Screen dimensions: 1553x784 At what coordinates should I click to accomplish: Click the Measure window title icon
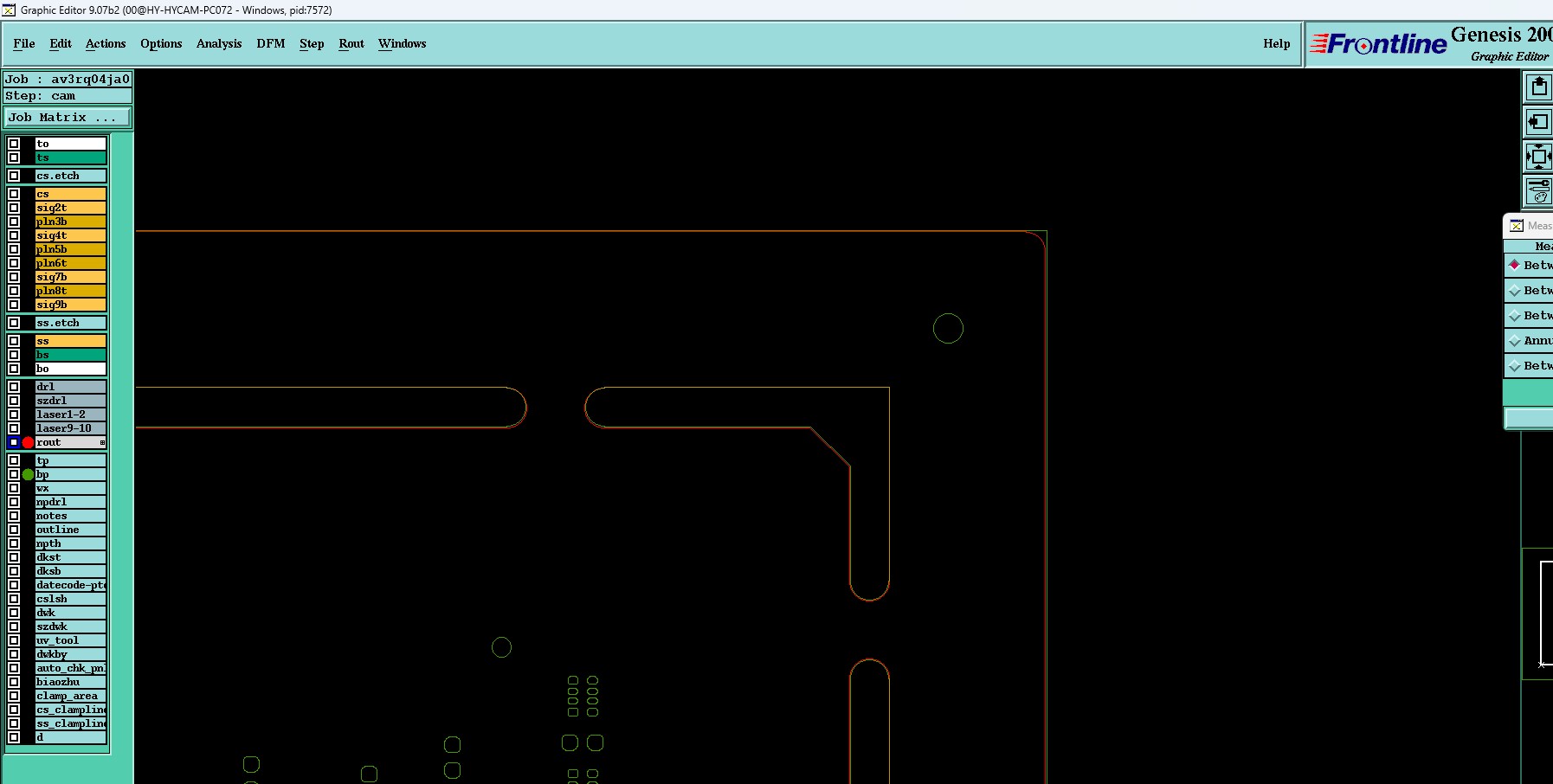click(1517, 226)
